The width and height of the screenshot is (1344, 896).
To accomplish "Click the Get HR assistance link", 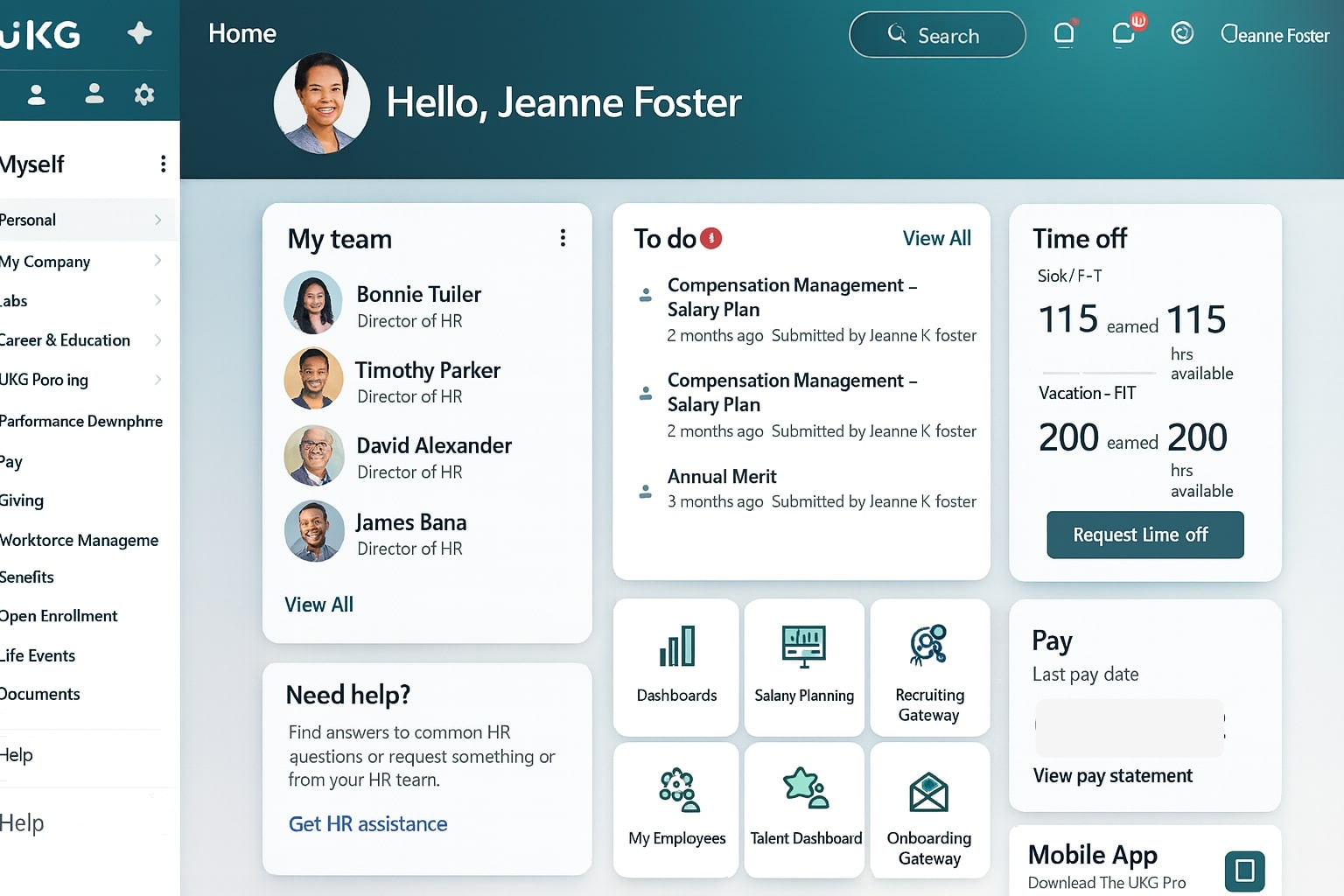I will 367,824.
